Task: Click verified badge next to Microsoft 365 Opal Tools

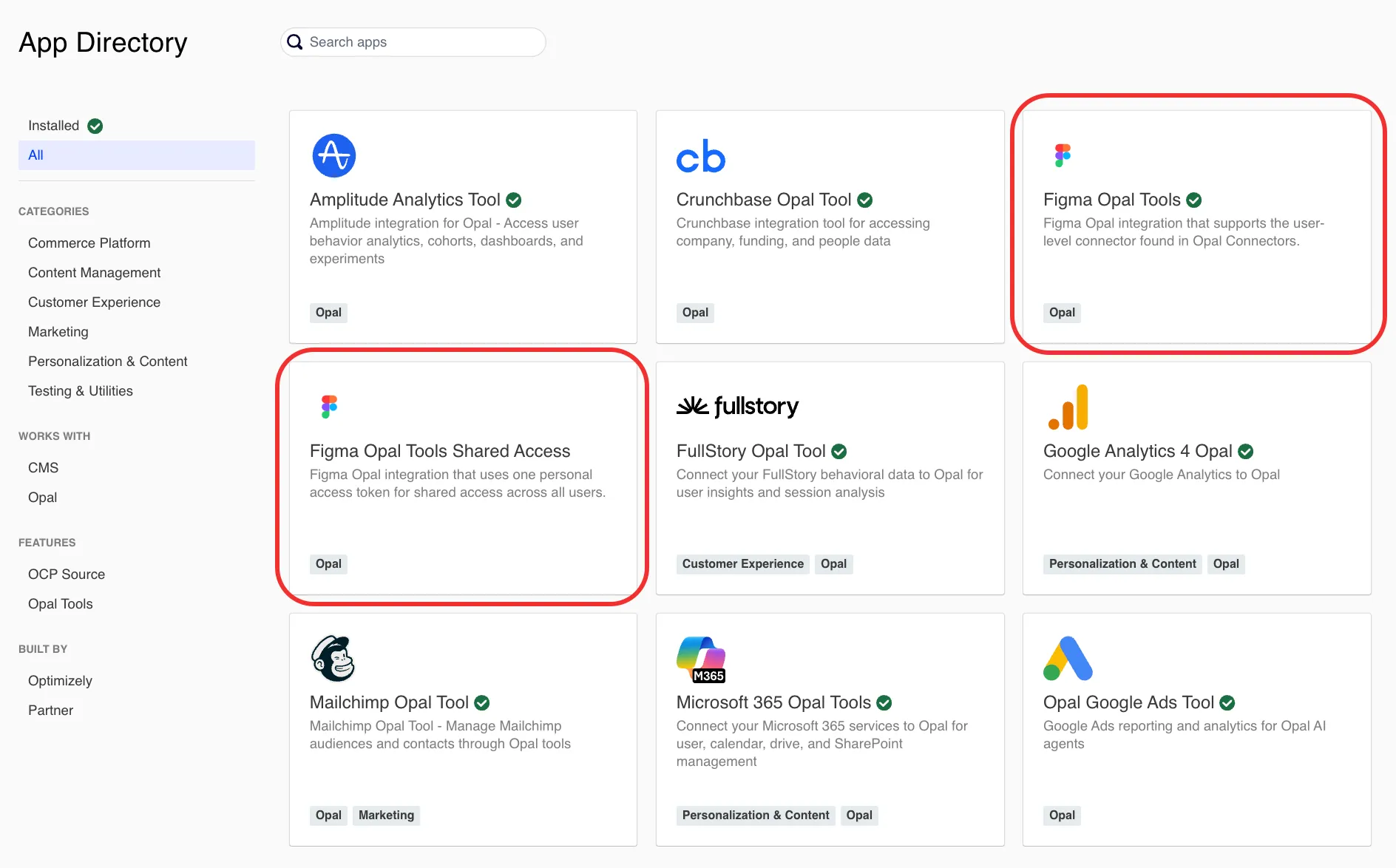Action: click(884, 702)
